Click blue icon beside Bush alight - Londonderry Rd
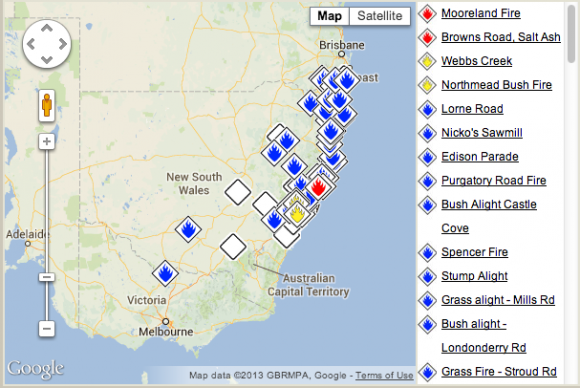This screenshot has width=580, height=388. tap(428, 324)
